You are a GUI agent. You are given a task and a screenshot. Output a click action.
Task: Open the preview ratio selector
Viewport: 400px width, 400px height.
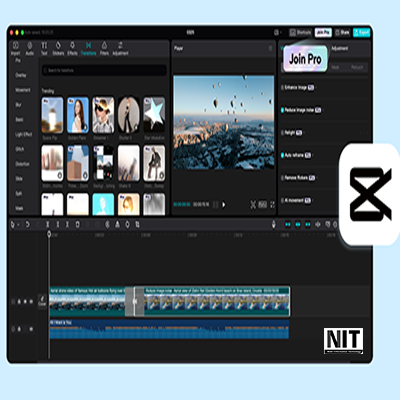coord(263,205)
